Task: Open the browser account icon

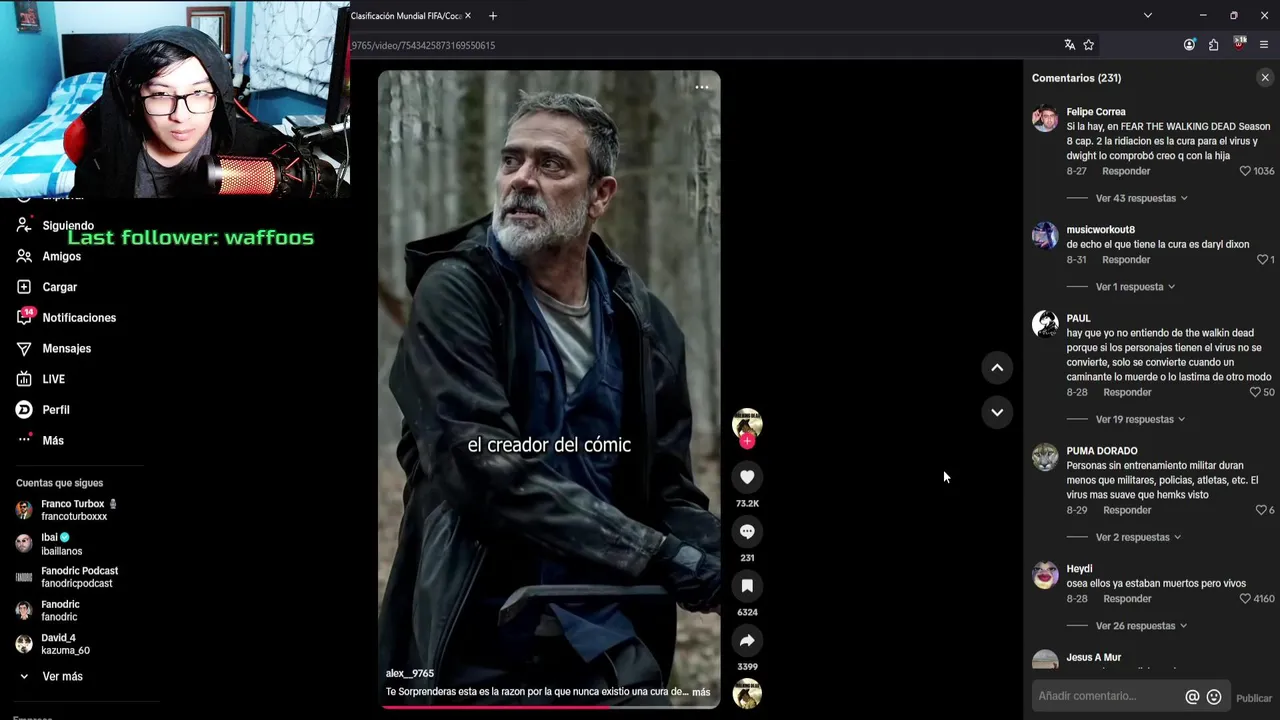Action: pos(1189,45)
